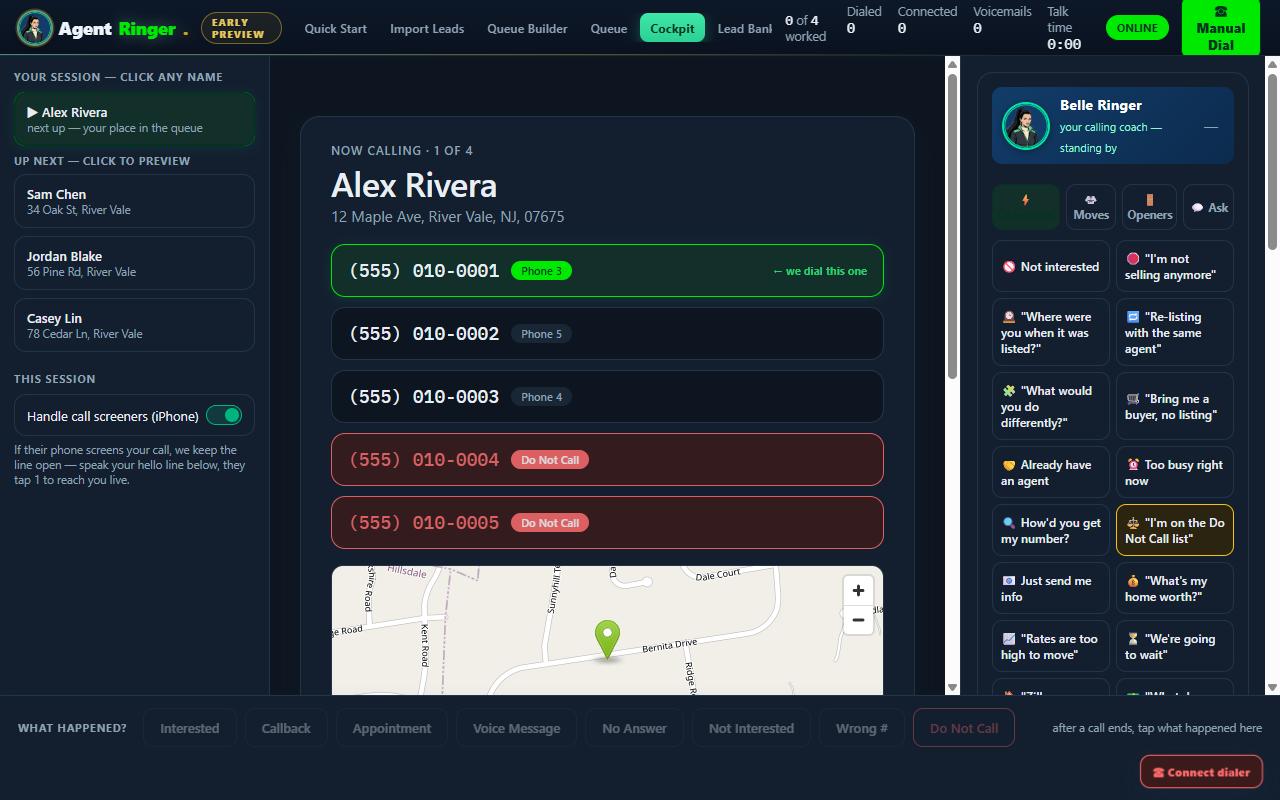The height and width of the screenshot is (800, 1280).
Task: Zoom out on the map
Action: click(858, 620)
